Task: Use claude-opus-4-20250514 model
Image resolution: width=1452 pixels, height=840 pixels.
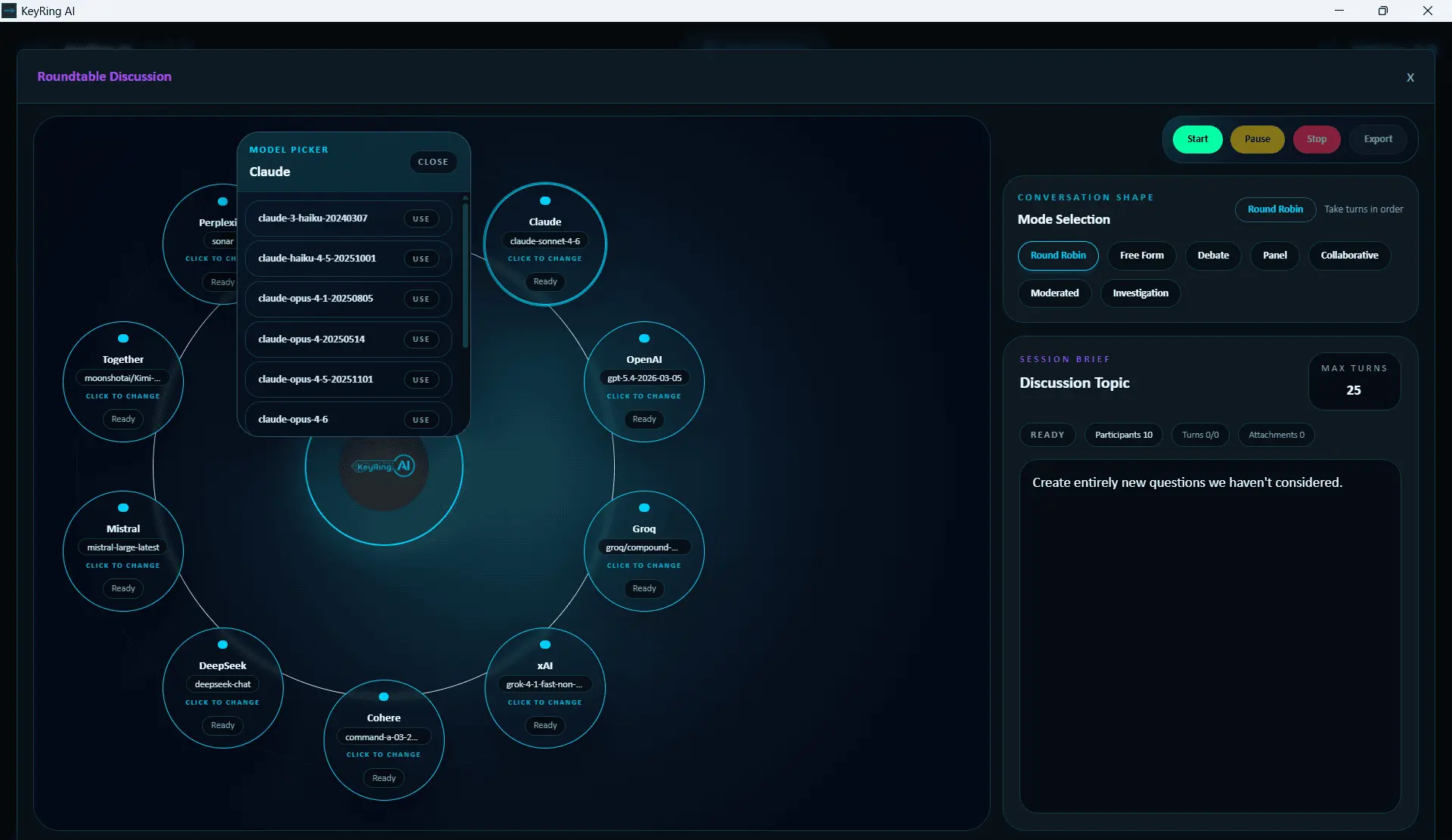Action: 421,339
